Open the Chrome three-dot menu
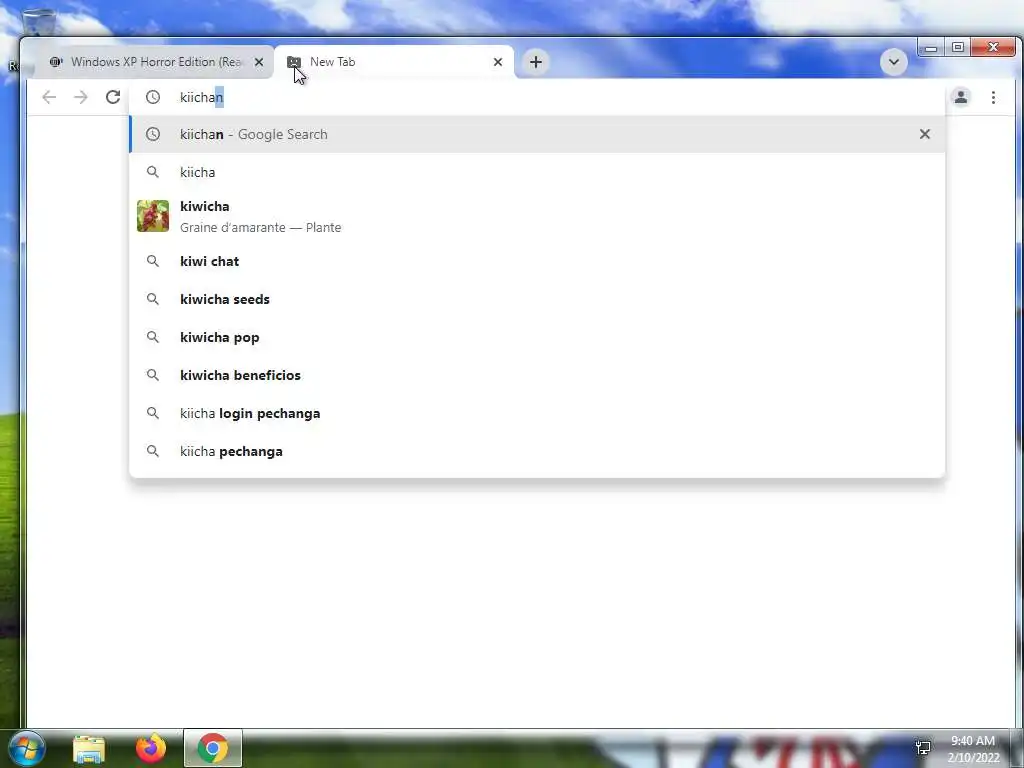Screen dimensions: 1024x768 point(993,97)
